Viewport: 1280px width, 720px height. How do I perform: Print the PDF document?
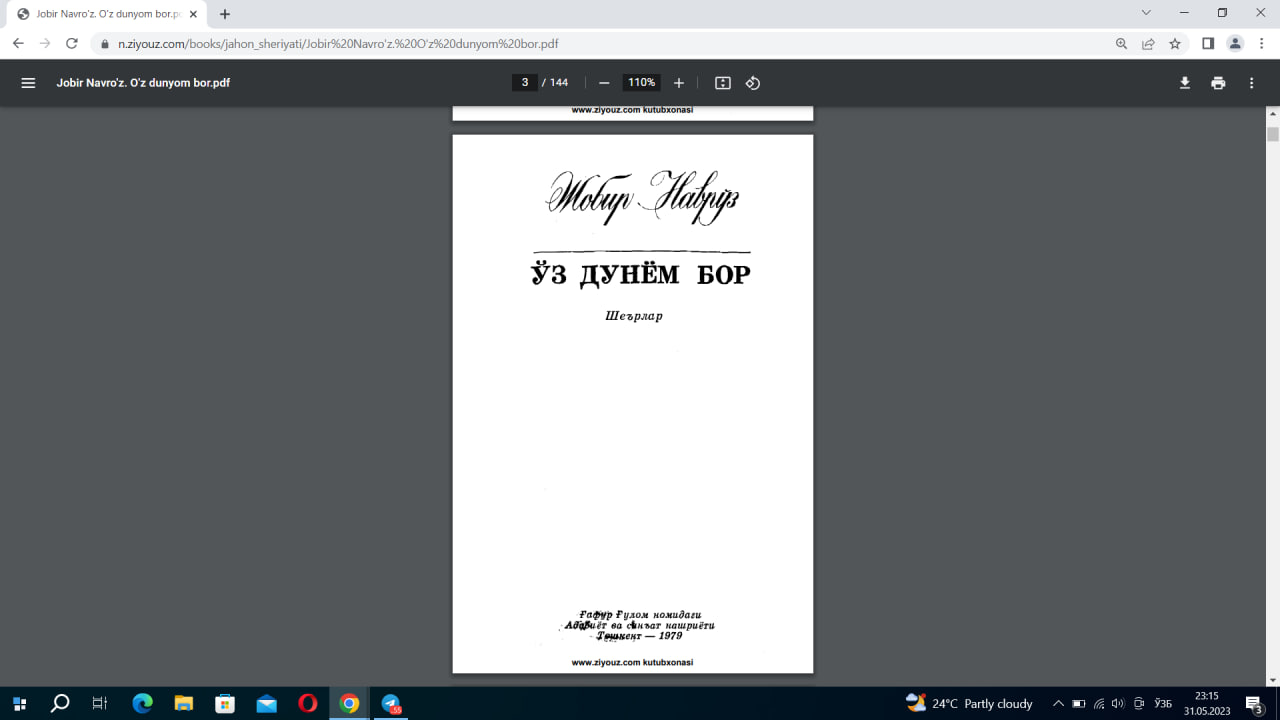click(x=1218, y=83)
